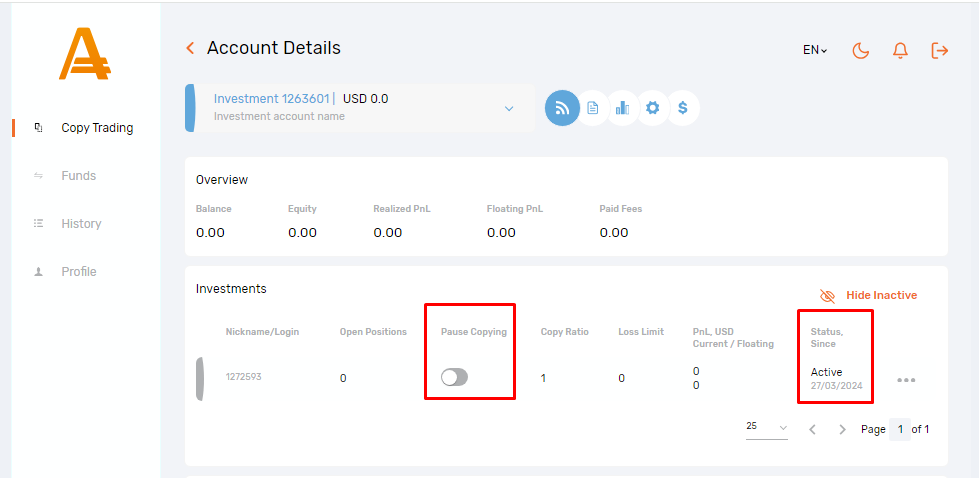Viewport: 979px width, 478px height.
Task: Open three-dot menu for investment 1272593
Action: (x=906, y=380)
